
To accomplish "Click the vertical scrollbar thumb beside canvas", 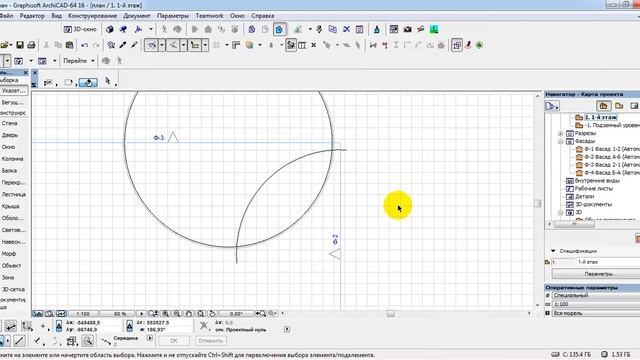I will [538, 203].
